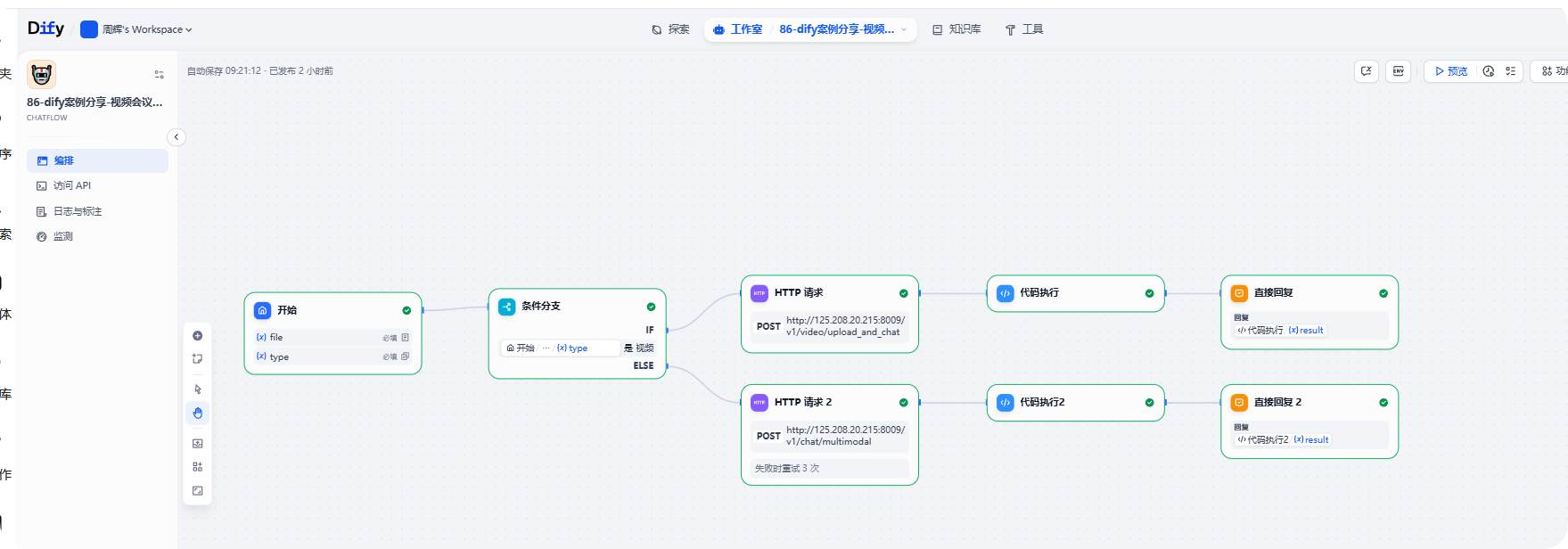The width and height of the screenshot is (1568, 549).
Task: Open app settings icon beside avatar
Action: (x=159, y=75)
